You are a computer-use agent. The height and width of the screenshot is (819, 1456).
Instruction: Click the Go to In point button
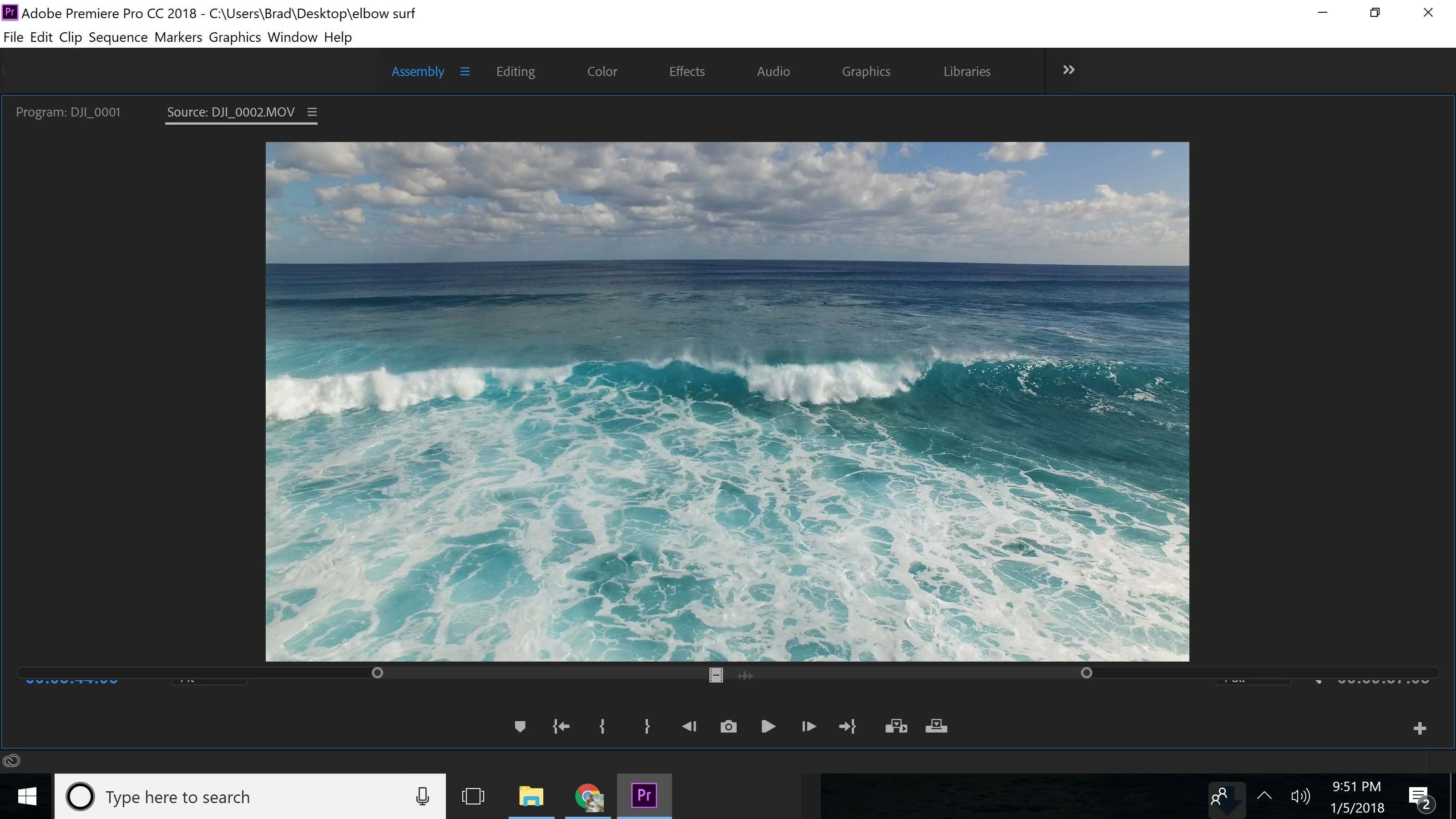coord(561,726)
